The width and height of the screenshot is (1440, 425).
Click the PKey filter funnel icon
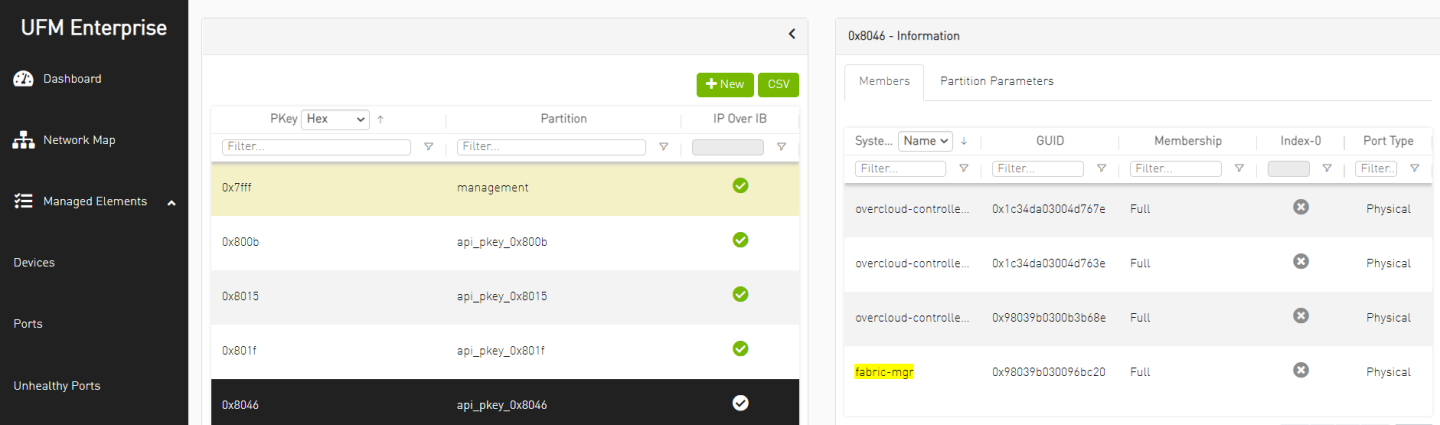click(429, 147)
